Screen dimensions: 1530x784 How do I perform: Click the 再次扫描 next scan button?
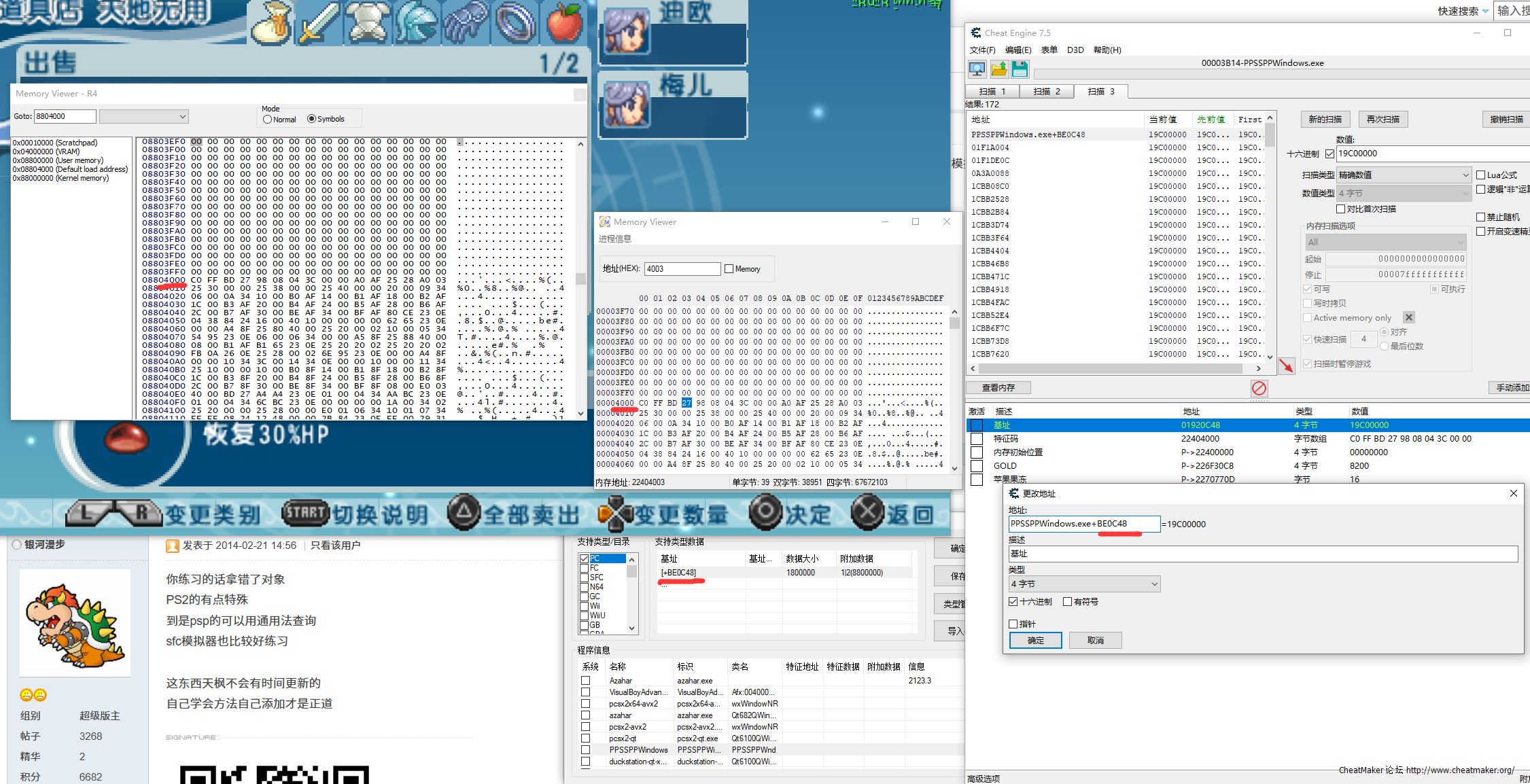(x=1383, y=119)
